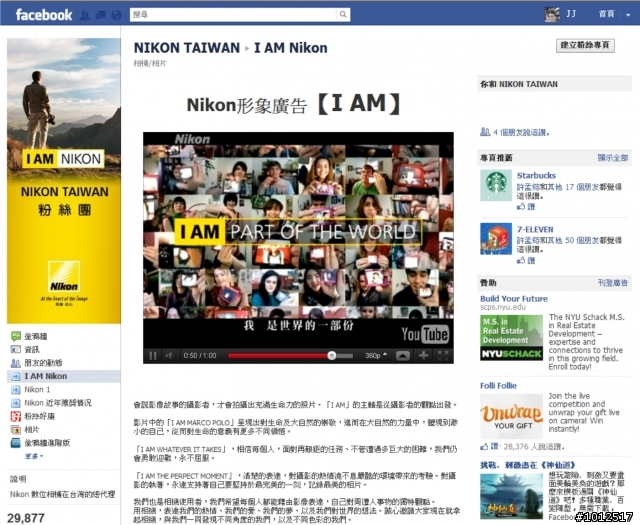Open the 7-ELEVEN page name link
Viewport: 640px width, 525px height.
[x=535, y=229]
